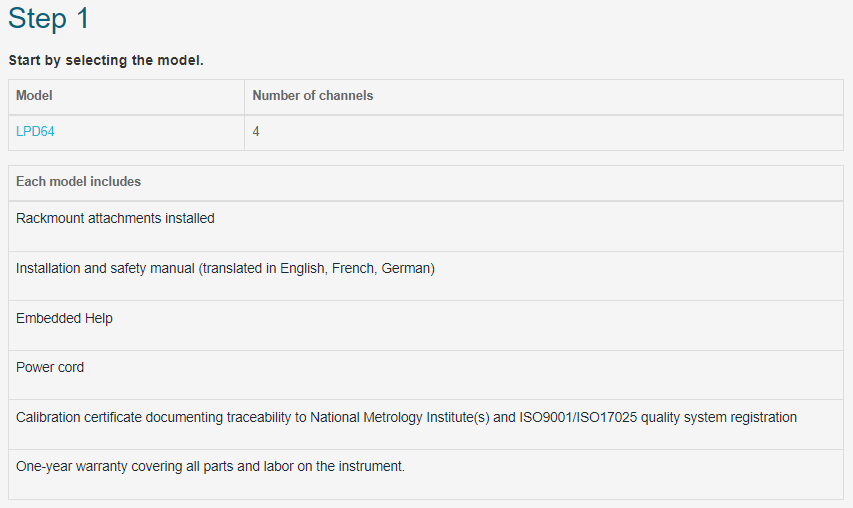The height and width of the screenshot is (508, 853).
Task: Select the Calibration certificate row
Action: click(x=426, y=425)
